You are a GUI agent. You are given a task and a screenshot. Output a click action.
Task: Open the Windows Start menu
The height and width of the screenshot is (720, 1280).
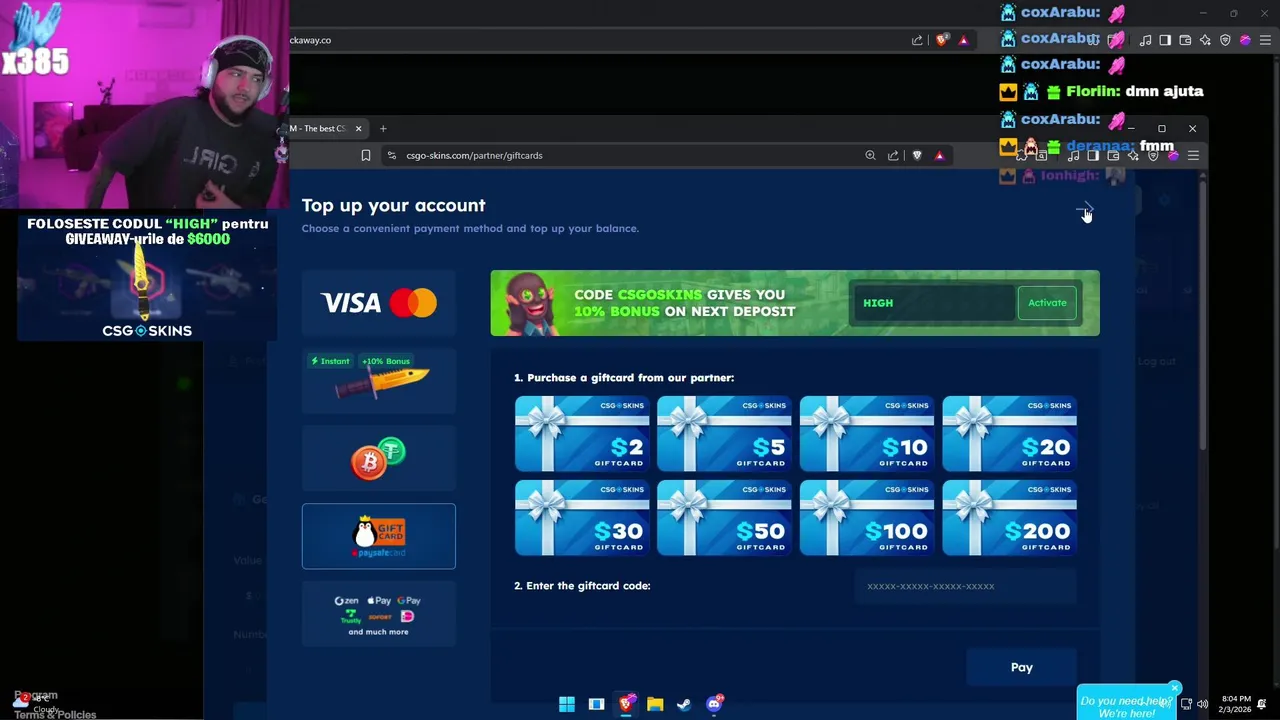coord(567,704)
